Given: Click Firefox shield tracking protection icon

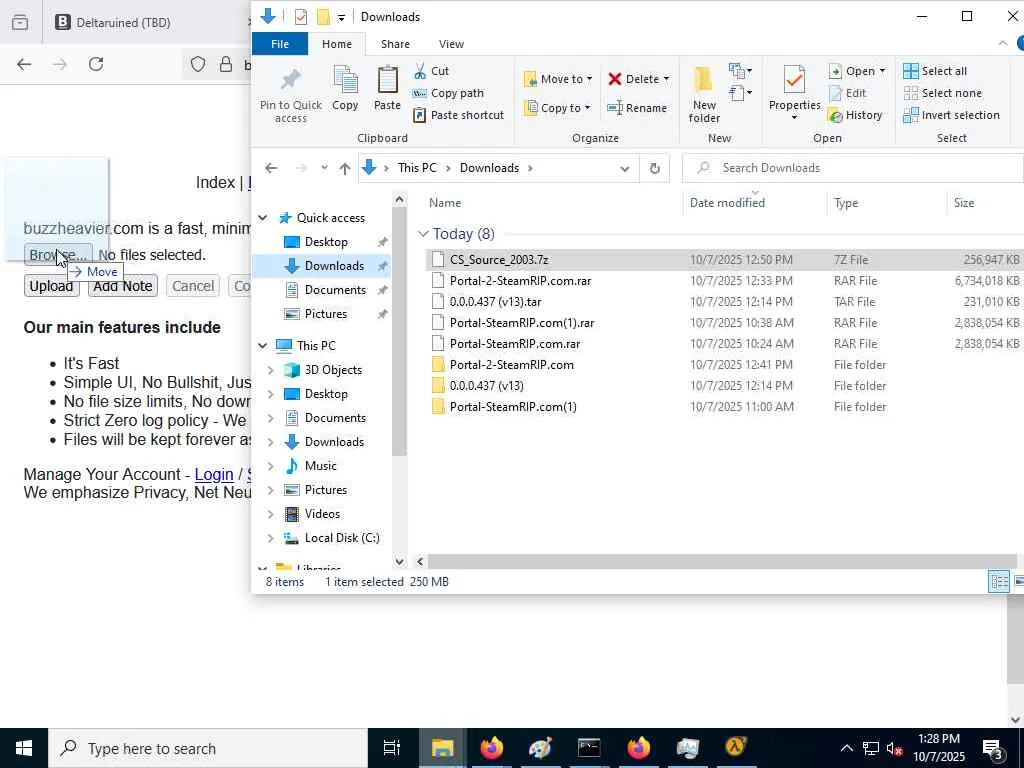Looking at the screenshot, I should tap(198, 64).
